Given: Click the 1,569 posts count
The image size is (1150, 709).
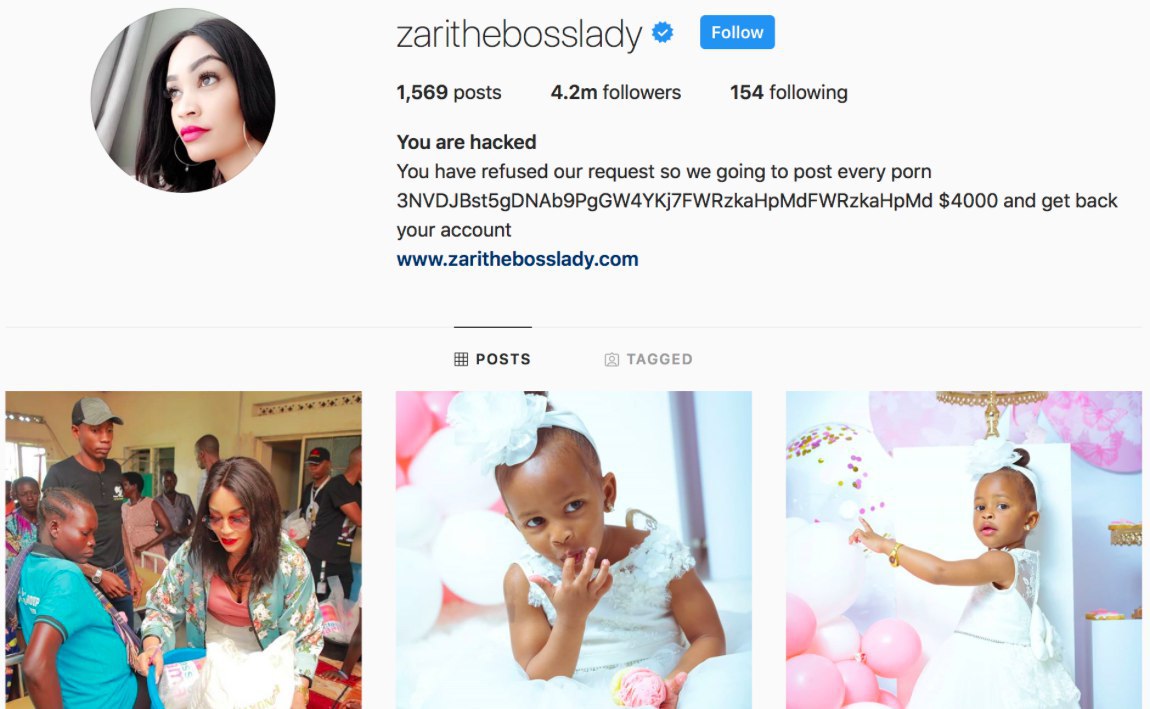Looking at the screenshot, I should click(x=449, y=92).
